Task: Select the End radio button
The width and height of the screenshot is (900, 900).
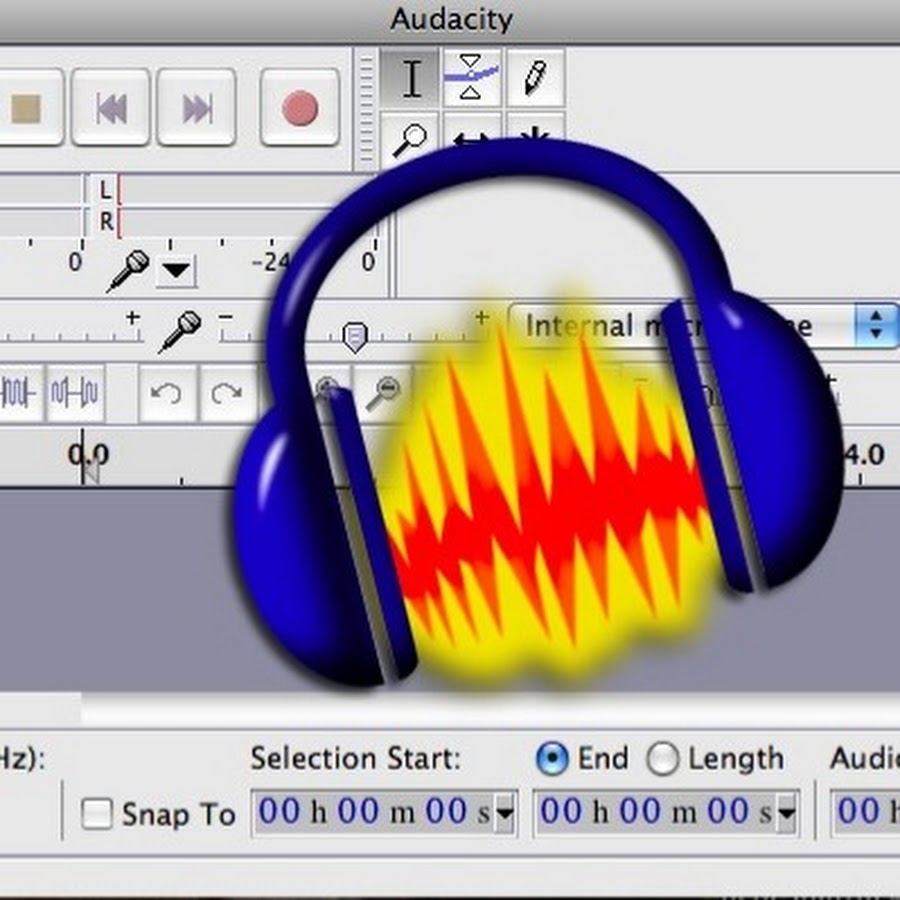Action: [552, 758]
